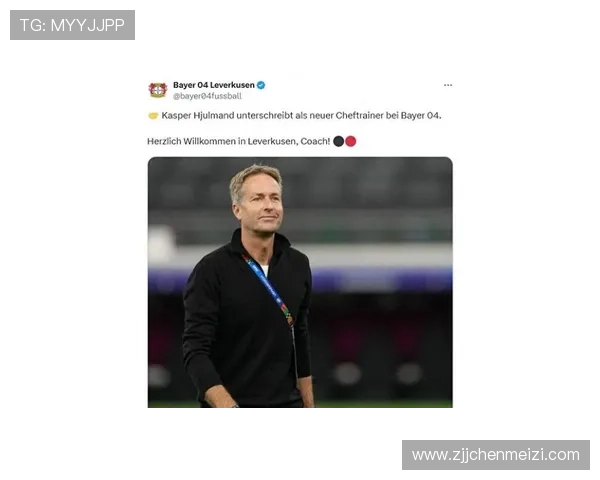This screenshot has height=480, width=600.
Task: Click the handshake emoji before Kasper
Action: (153, 116)
